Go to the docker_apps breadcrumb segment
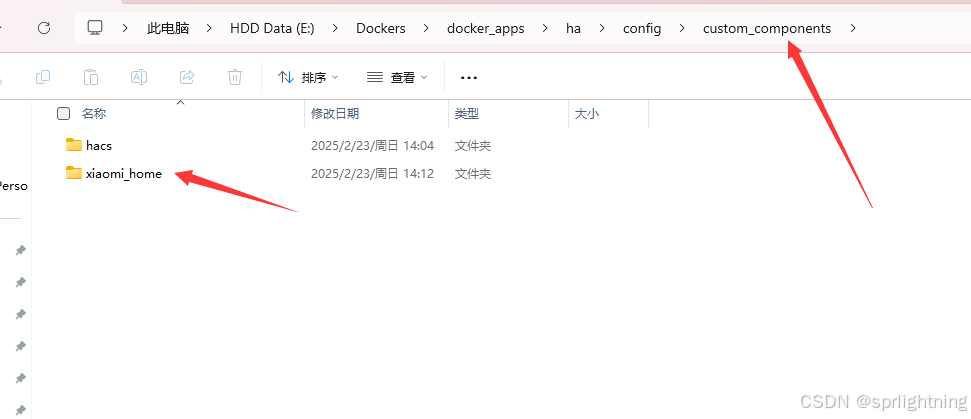 click(x=486, y=28)
